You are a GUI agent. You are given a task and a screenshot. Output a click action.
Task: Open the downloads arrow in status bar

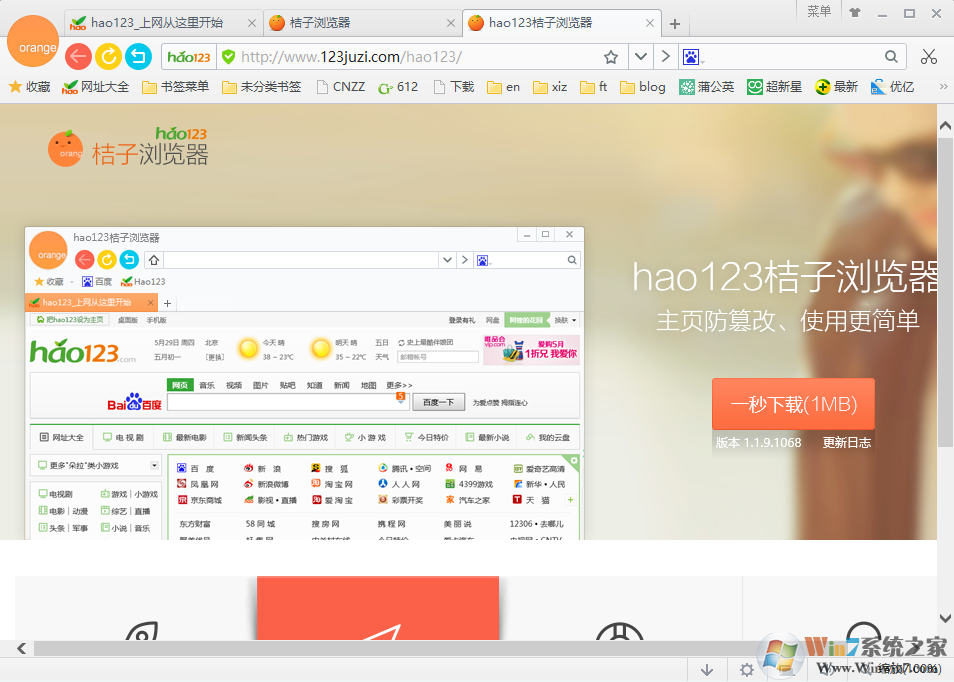(708, 669)
